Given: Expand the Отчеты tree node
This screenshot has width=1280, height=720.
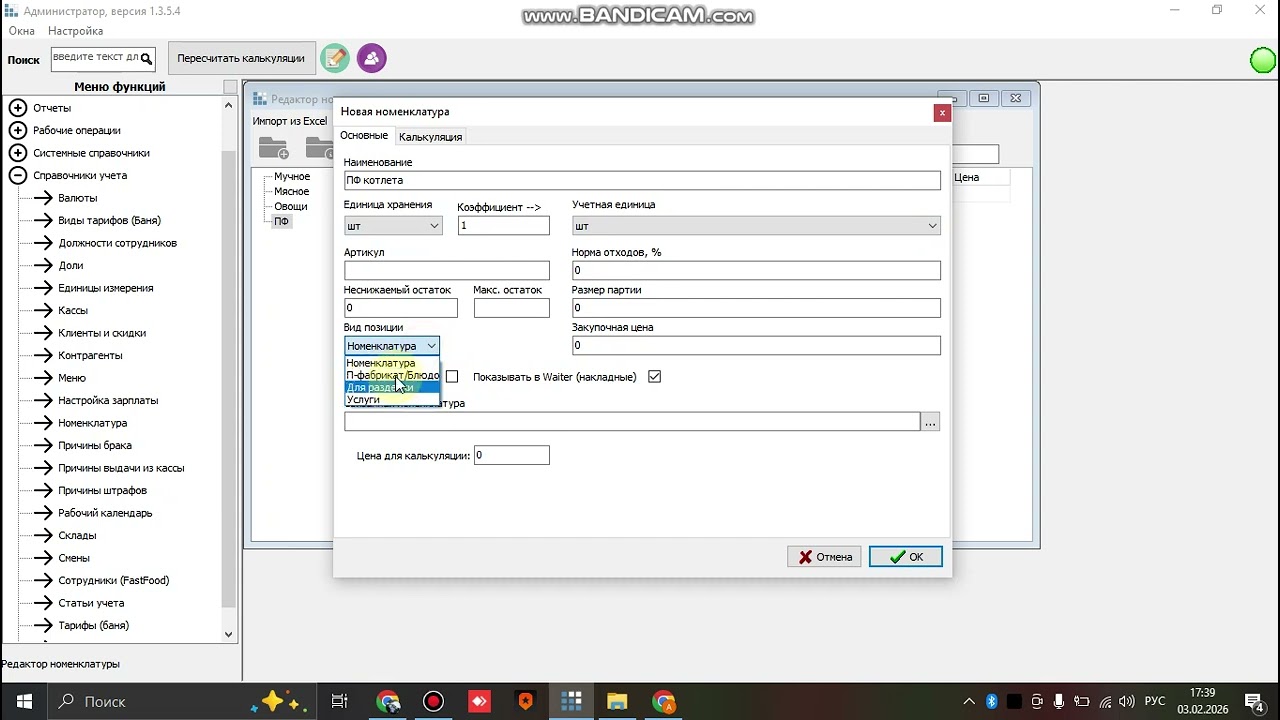Looking at the screenshot, I should 17,108.
